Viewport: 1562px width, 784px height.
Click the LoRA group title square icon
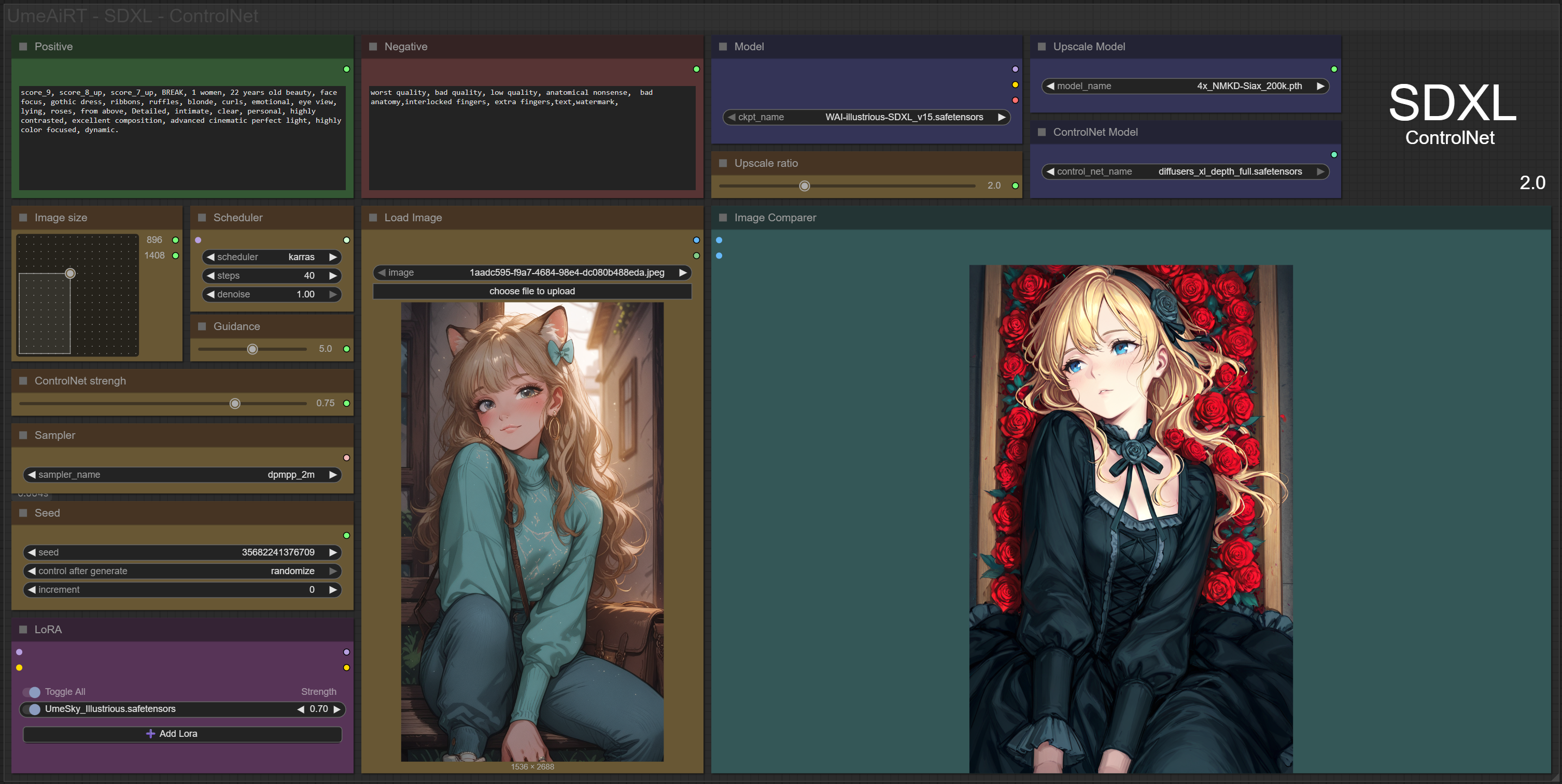coord(23,630)
